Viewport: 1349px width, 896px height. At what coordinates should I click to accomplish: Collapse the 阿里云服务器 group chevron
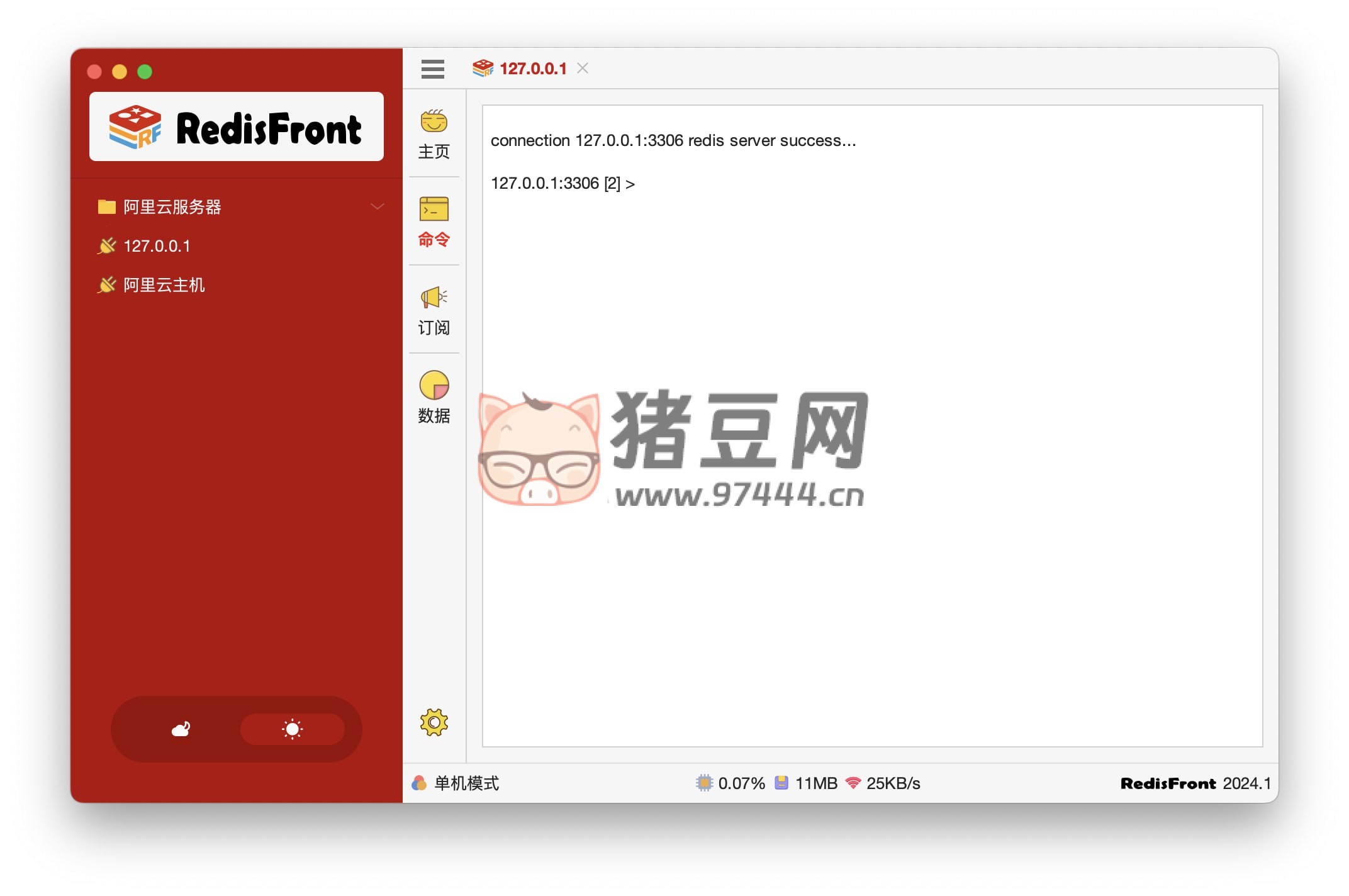[x=377, y=206]
